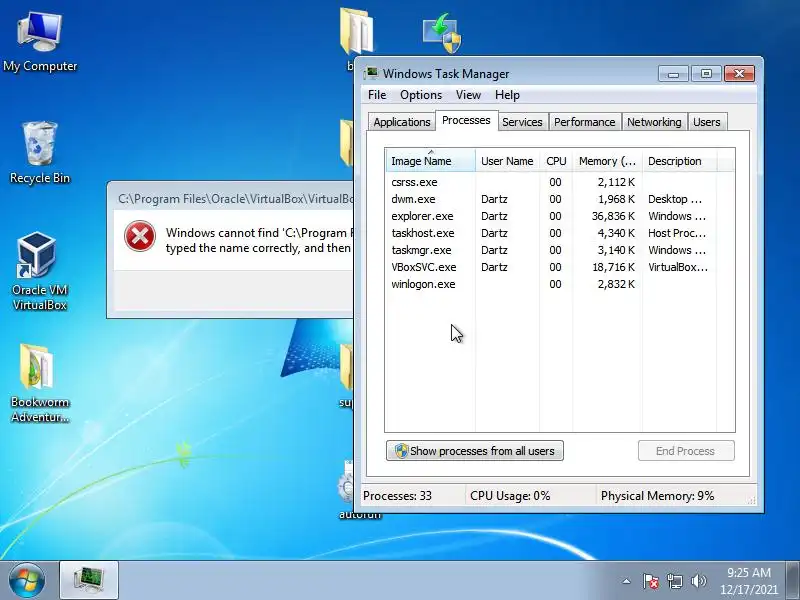Sort by Description column header
800x600 pixels.
[680, 161]
